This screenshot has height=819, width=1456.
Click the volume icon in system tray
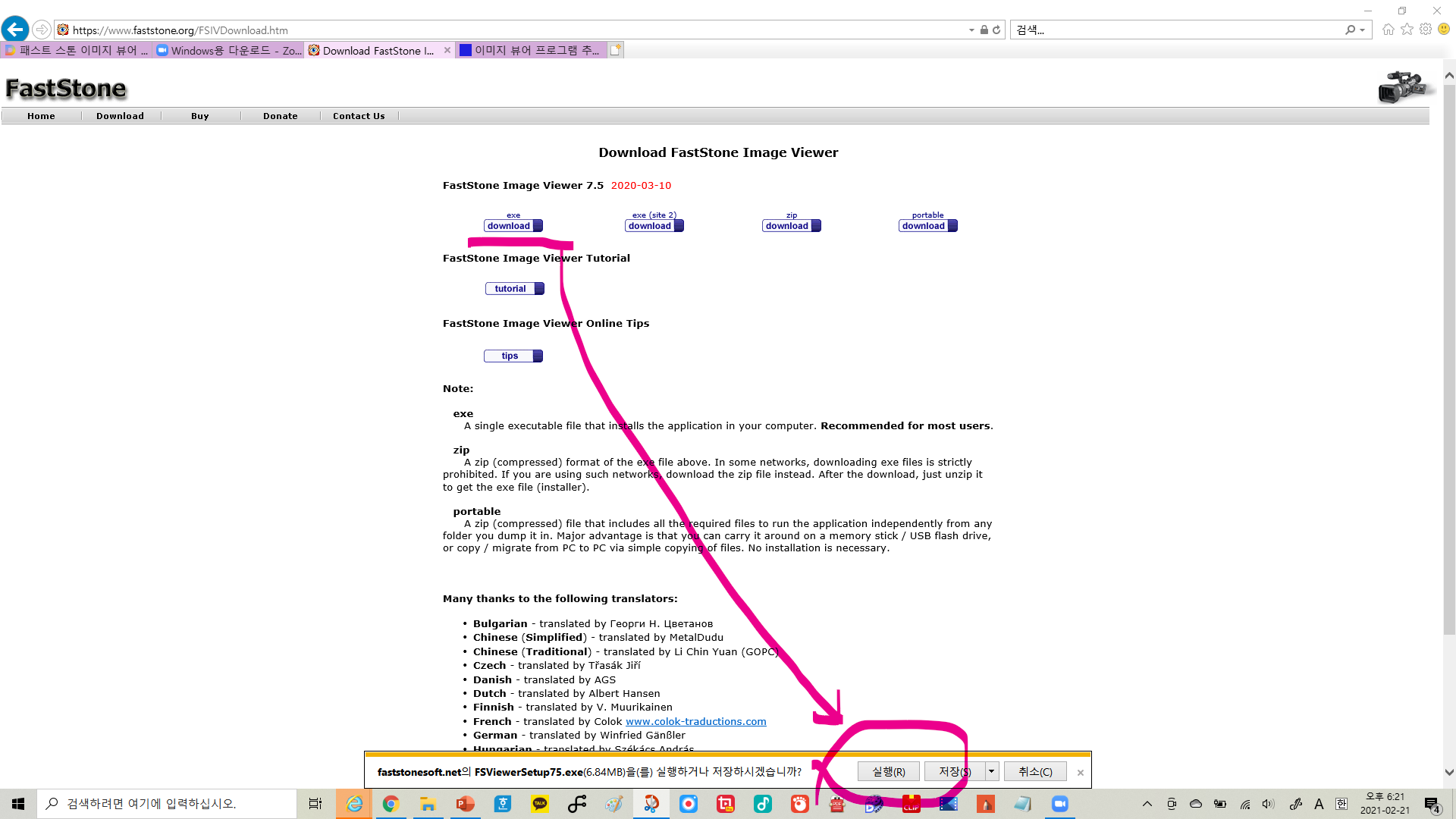coord(1268,804)
